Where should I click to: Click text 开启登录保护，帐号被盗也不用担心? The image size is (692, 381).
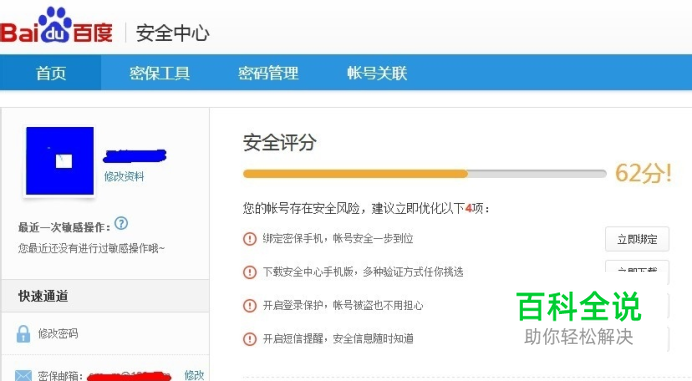pos(343,306)
